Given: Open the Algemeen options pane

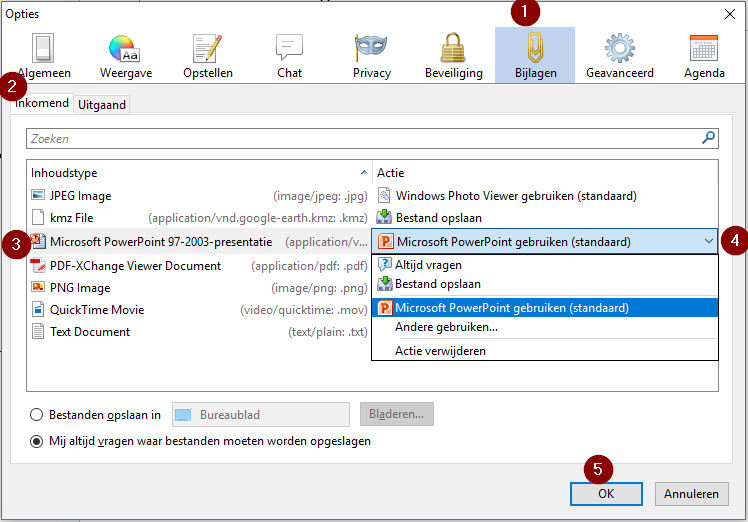Looking at the screenshot, I should [x=44, y=55].
